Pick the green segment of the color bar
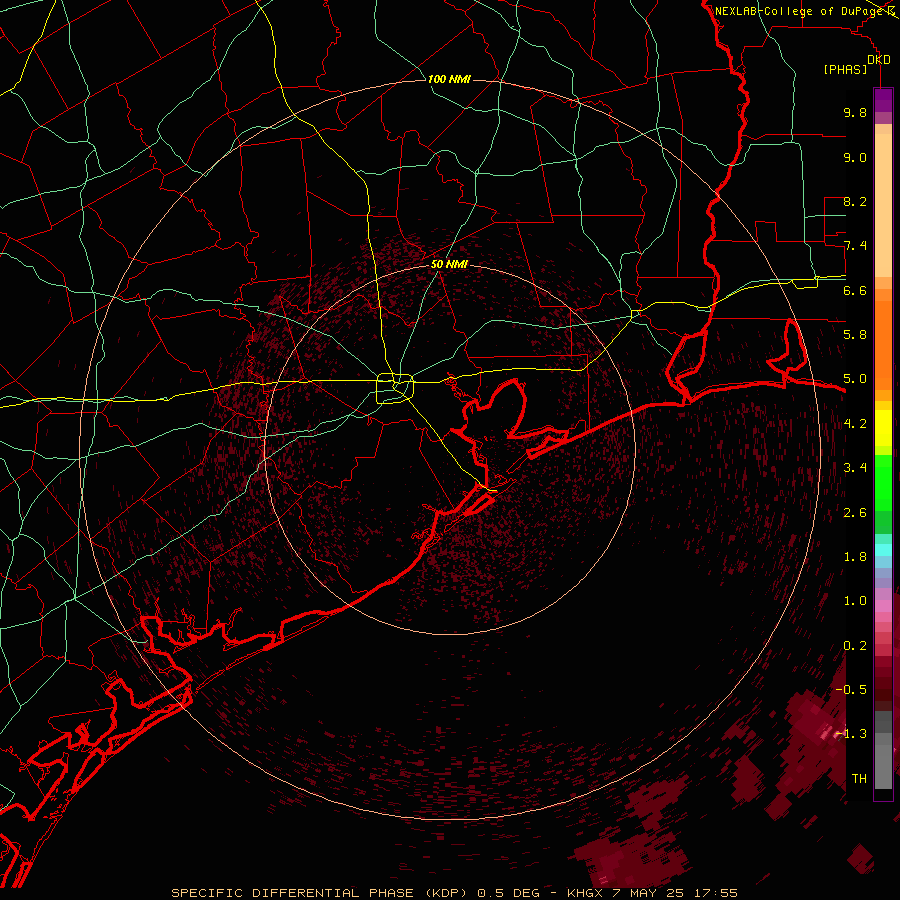The width and height of the screenshot is (900, 900). pos(883,482)
